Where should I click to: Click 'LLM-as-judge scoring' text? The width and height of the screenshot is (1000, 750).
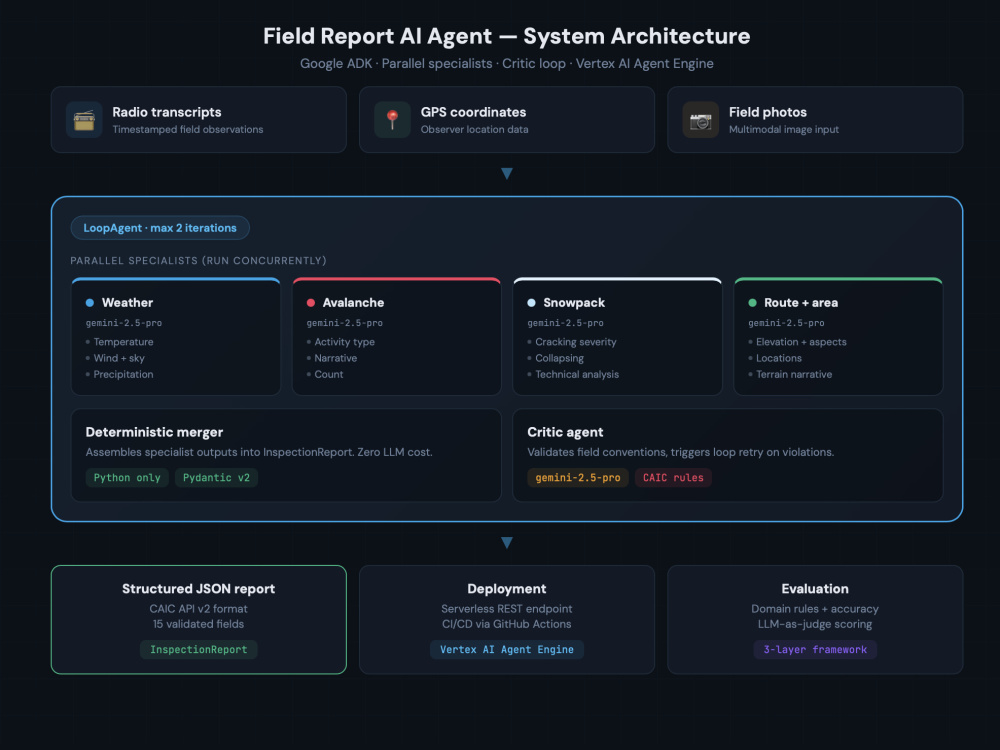(815, 624)
